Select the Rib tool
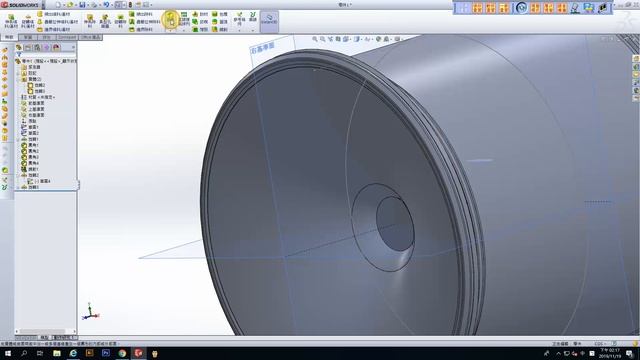 [200, 14]
